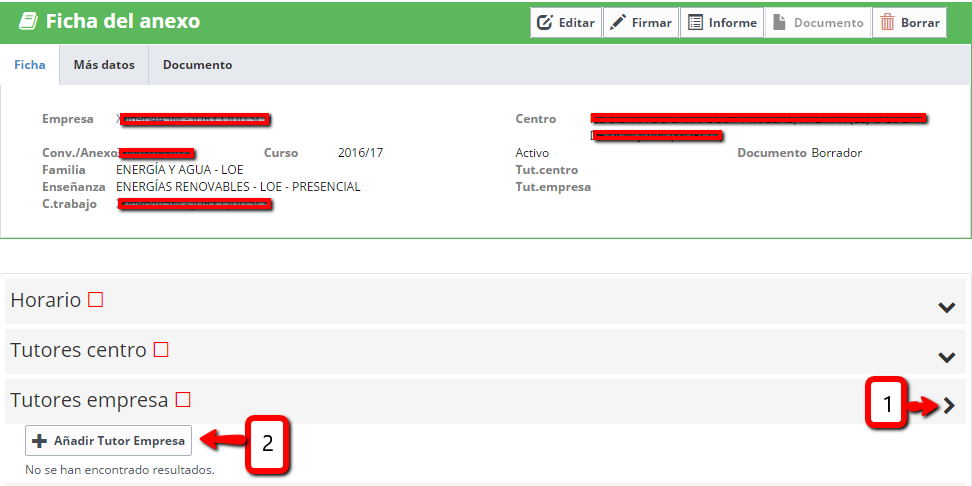
Task: Click the grayed-out Documento toolbar button
Action: (818, 23)
